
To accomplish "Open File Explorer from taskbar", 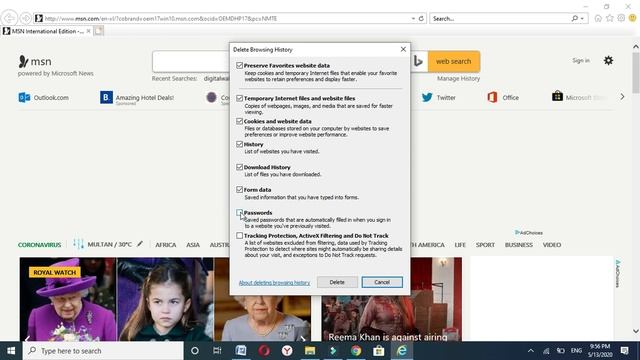I will point(310,351).
